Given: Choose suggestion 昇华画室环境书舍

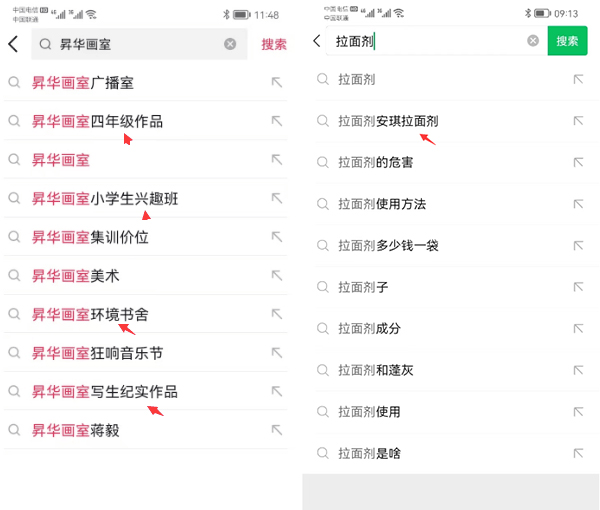Looking at the screenshot, I should coord(90,314).
